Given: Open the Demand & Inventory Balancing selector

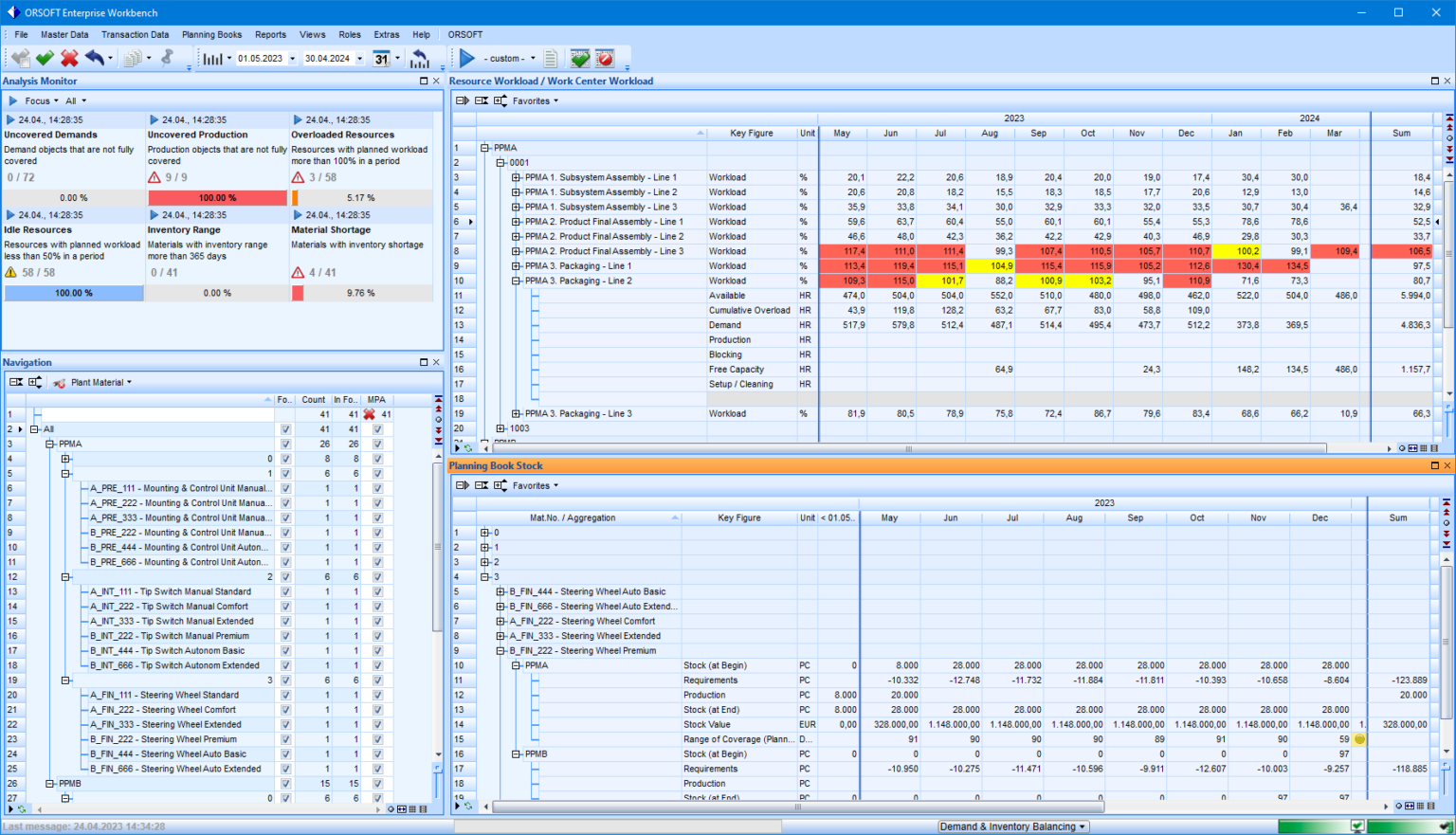Looking at the screenshot, I should [x=1010, y=826].
